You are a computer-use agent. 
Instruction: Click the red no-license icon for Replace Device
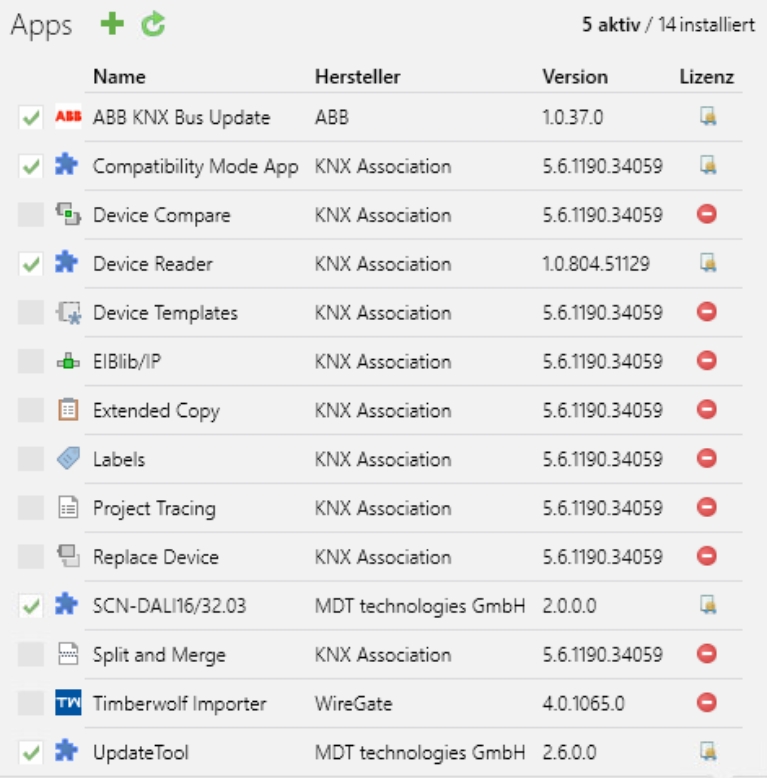[706, 556]
